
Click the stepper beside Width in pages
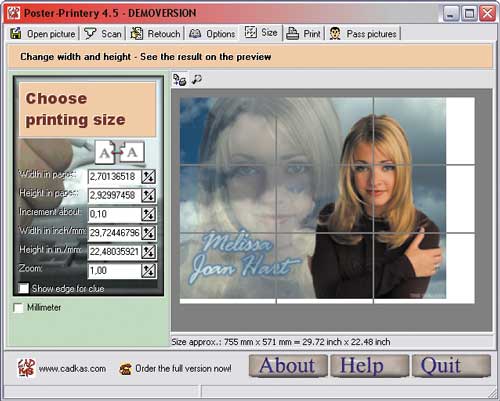148,177
